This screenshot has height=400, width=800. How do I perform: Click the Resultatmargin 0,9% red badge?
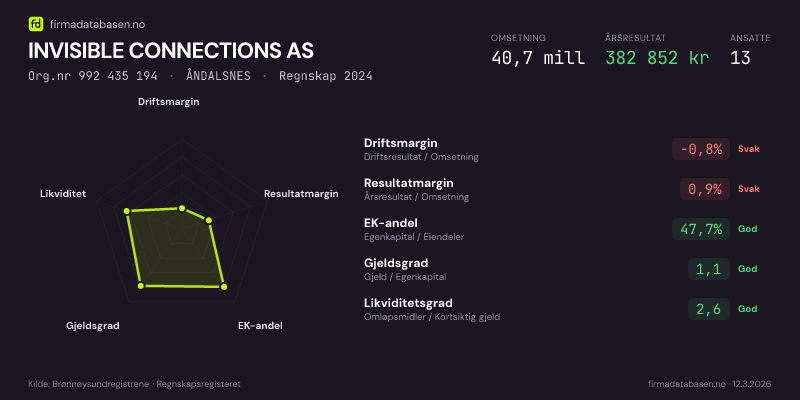pyautogui.click(x=704, y=188)
